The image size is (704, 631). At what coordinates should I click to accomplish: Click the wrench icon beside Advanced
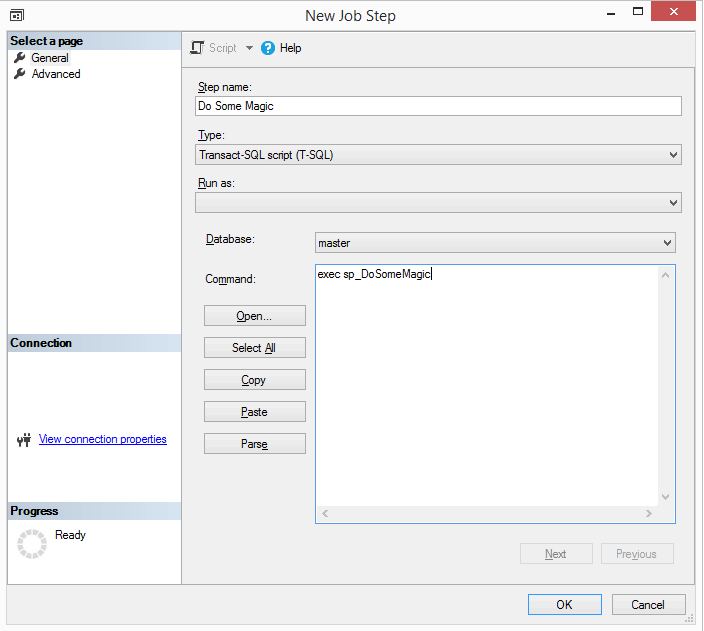point(20,74)
